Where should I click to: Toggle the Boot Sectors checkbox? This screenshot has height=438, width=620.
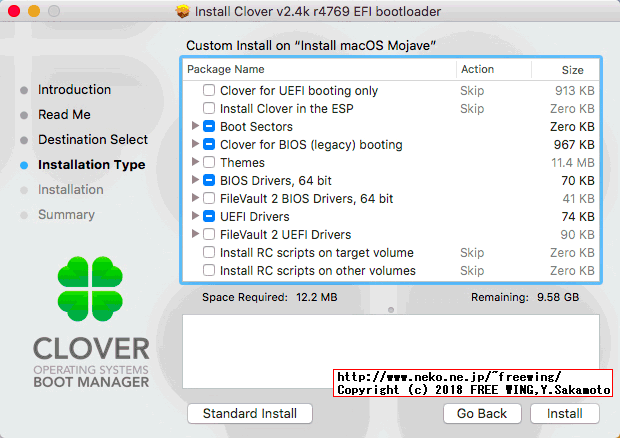(x=209, y=126)
